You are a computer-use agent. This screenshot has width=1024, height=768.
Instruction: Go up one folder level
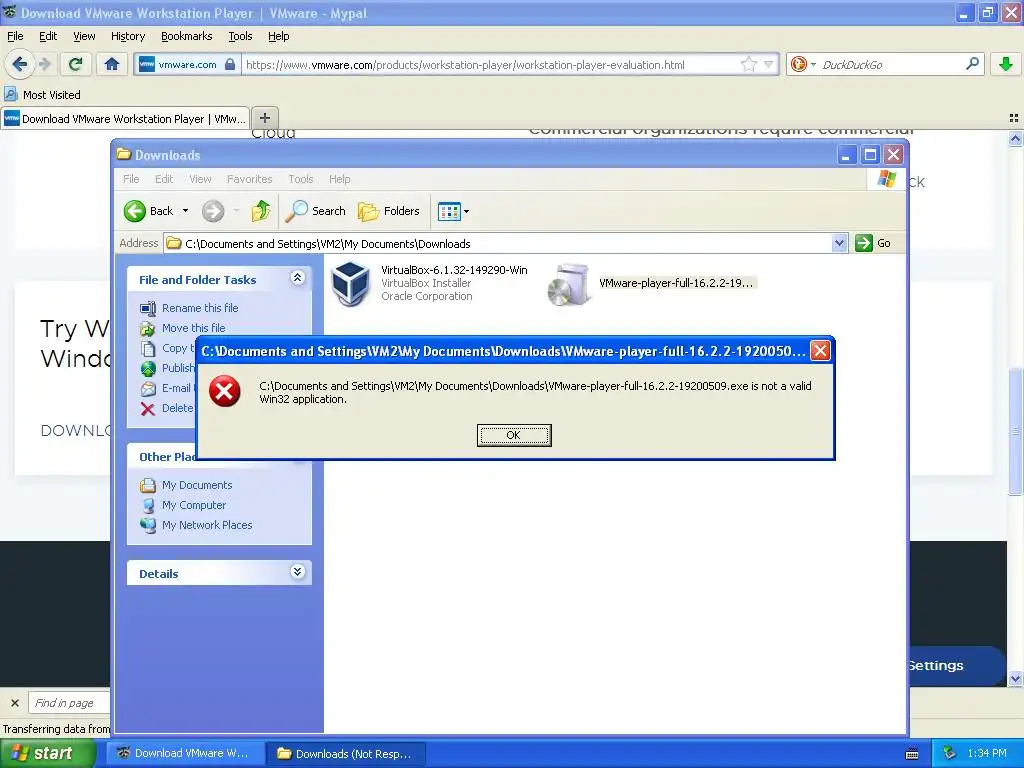click(261, 211)
